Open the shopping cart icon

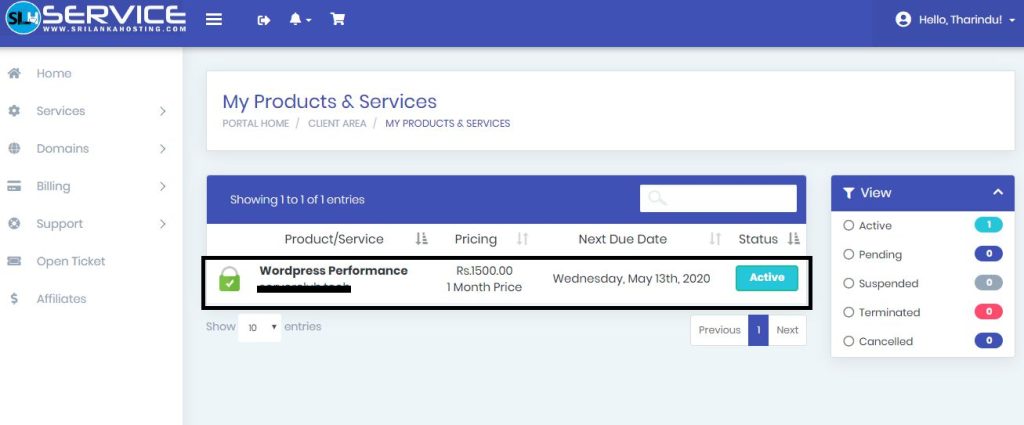click(x=338, y=19)
